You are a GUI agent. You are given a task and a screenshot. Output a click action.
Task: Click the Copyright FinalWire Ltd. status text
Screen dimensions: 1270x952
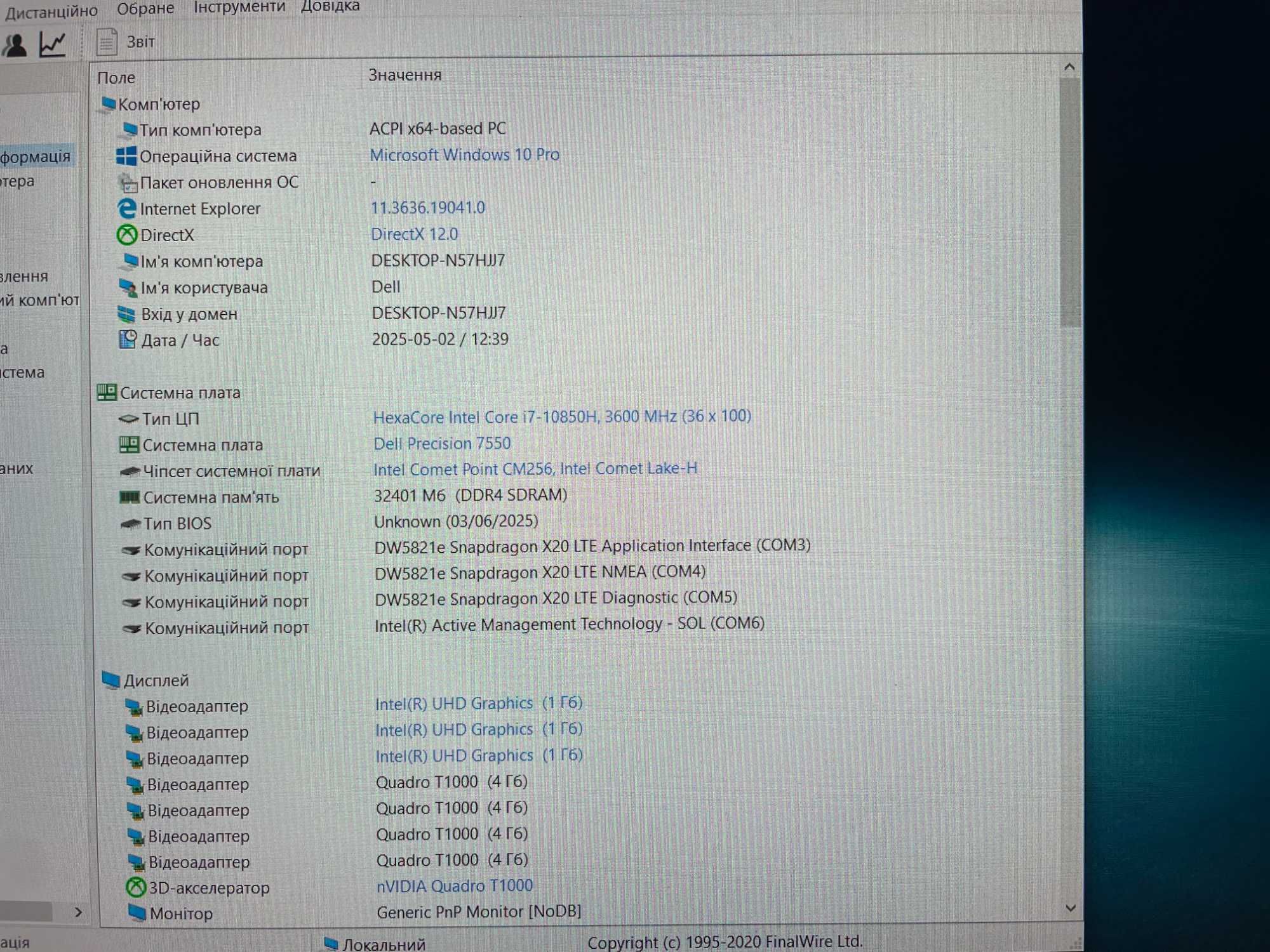[725, 942]
